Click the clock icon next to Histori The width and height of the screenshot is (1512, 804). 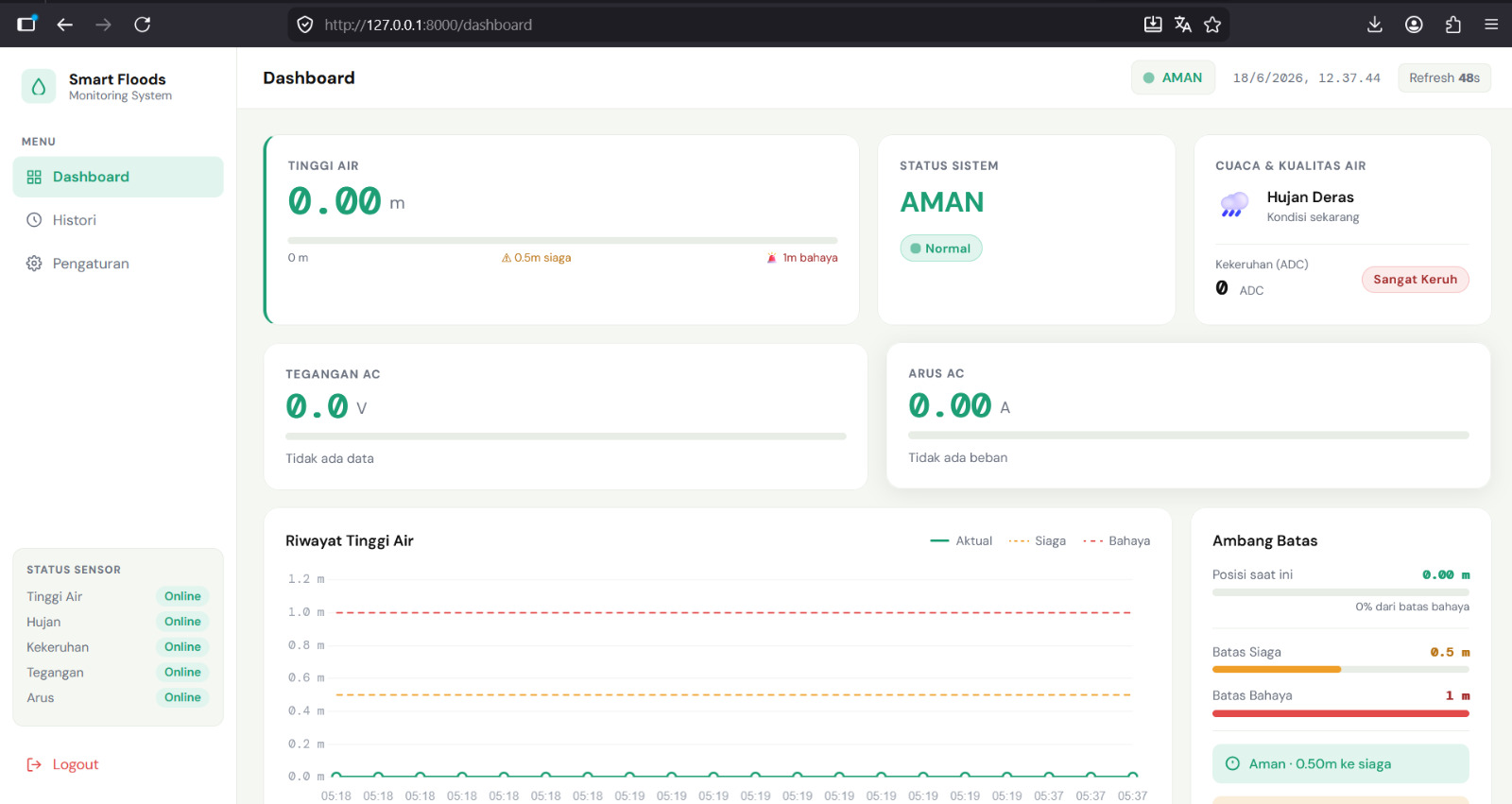tap(34, 220)
